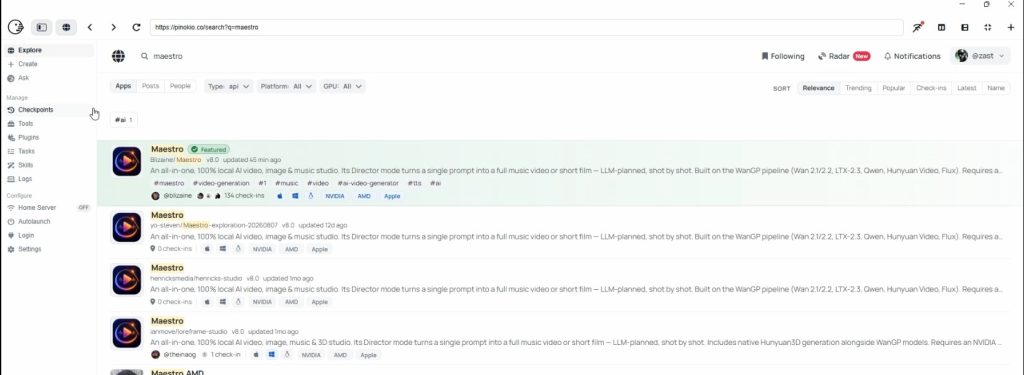Open Notifications
Image resolution: width=1024 pixels, height=375 pixels.
pos(912,56)
